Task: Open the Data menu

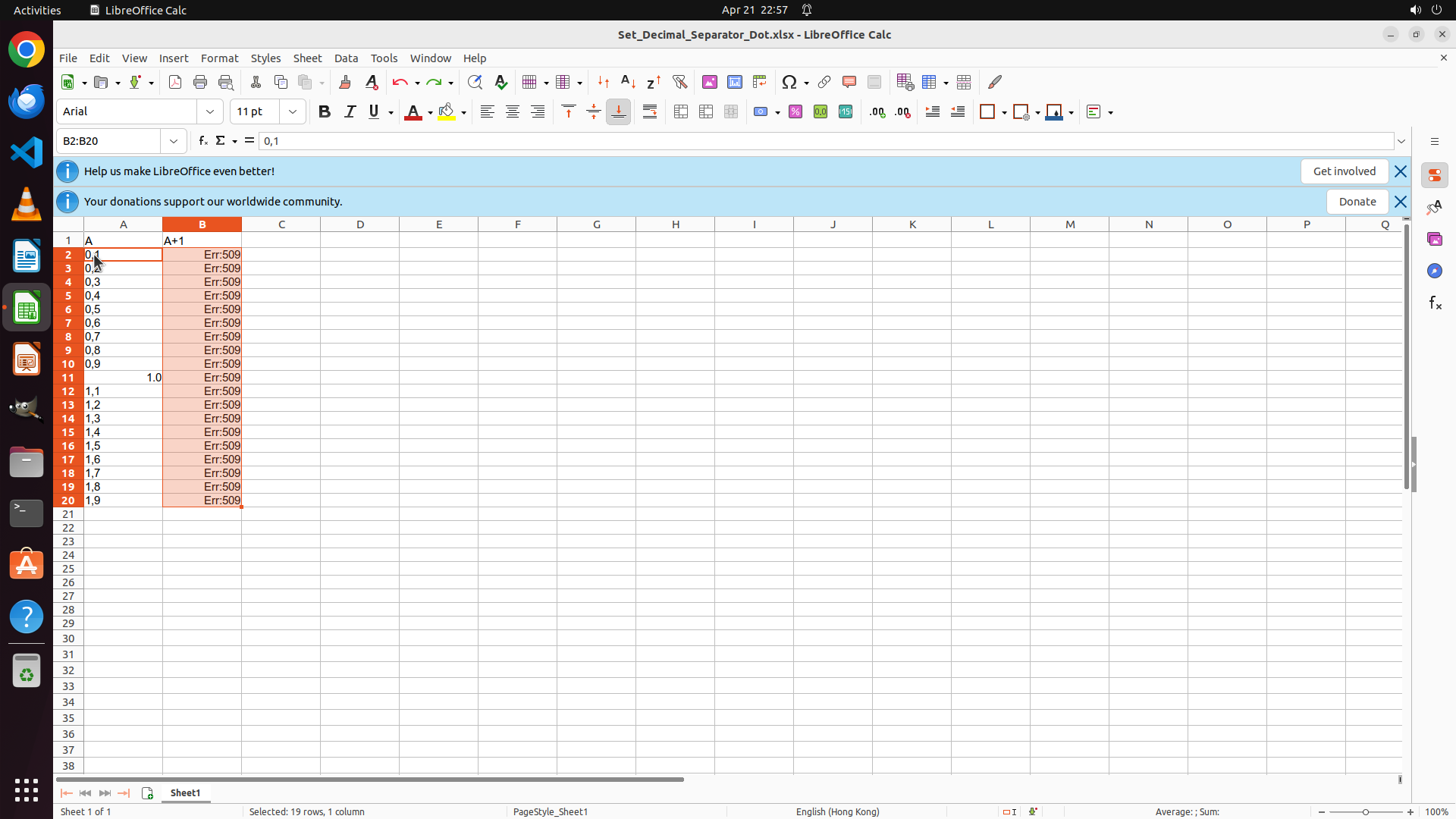Action: (346, 58)
